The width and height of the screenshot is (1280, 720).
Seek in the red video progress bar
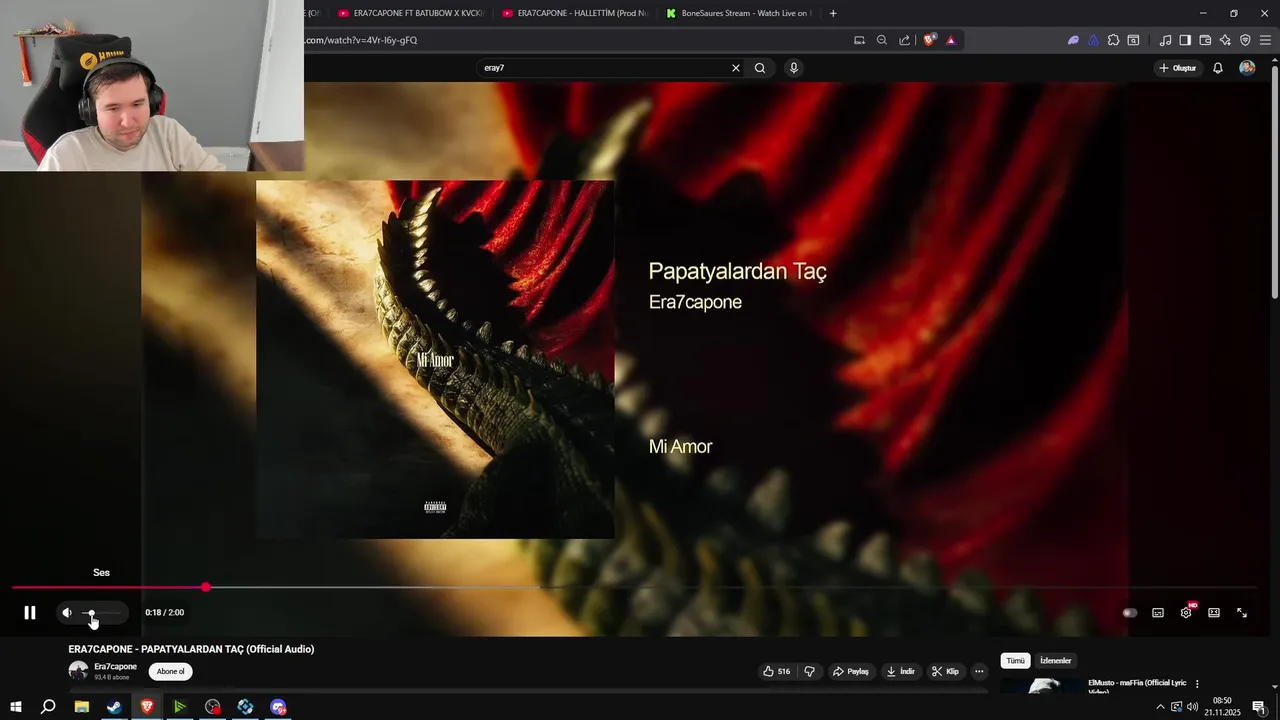tap(634, 587)
